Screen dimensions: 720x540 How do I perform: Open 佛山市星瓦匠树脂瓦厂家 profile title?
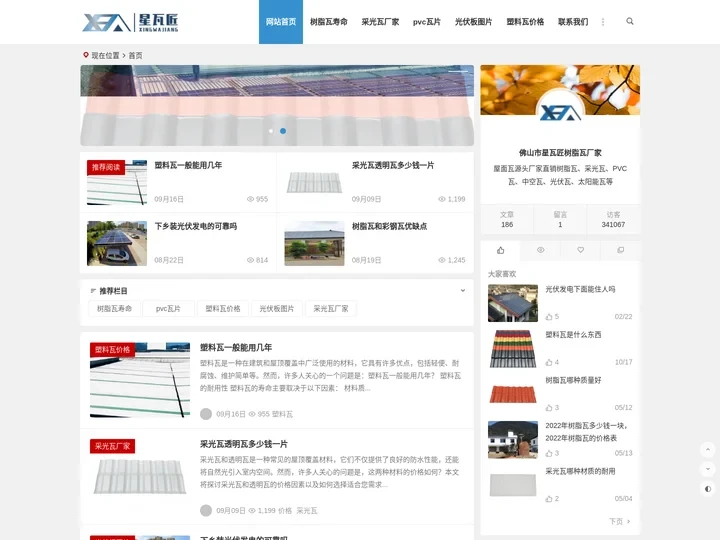click(x=560, y=153)
